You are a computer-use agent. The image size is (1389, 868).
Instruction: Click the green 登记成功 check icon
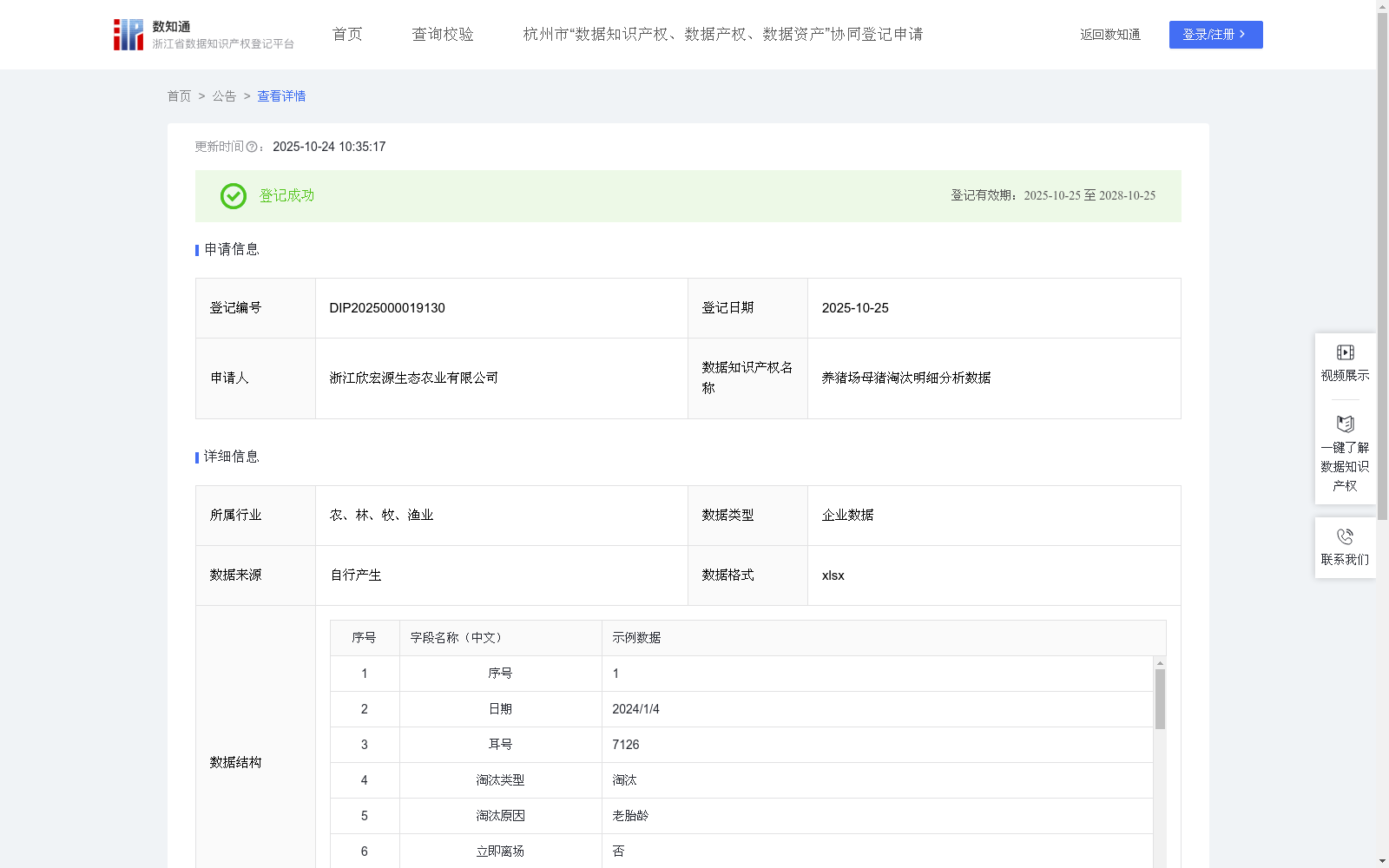coord(233,196)
